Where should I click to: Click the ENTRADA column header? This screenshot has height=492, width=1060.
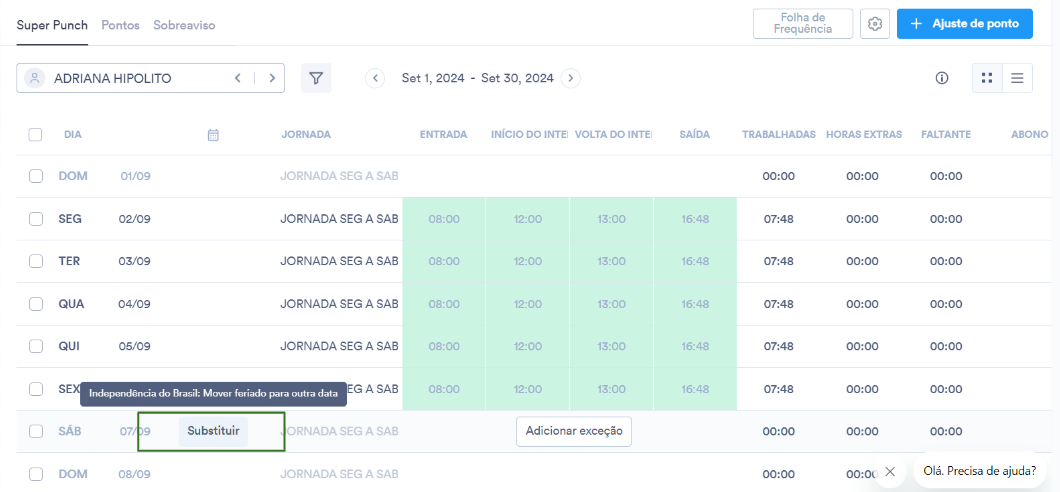coord(443,134)
